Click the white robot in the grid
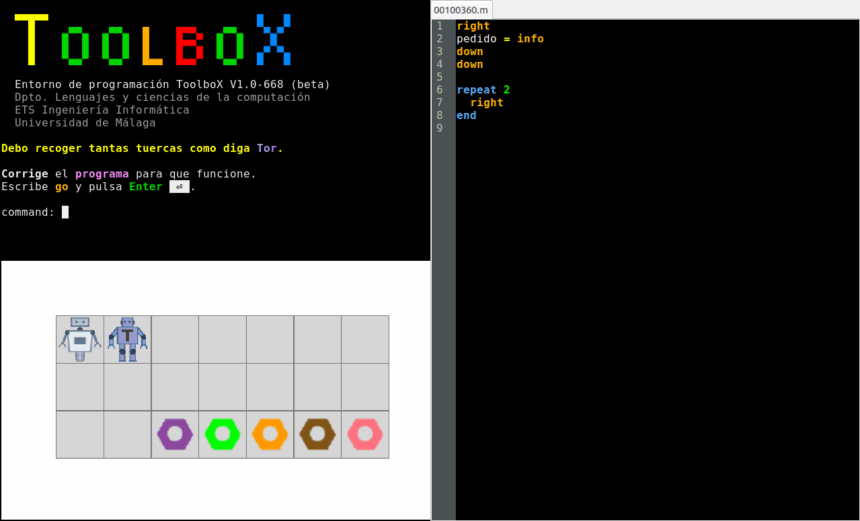The image size is (860, 521). (x=80, y=339)
